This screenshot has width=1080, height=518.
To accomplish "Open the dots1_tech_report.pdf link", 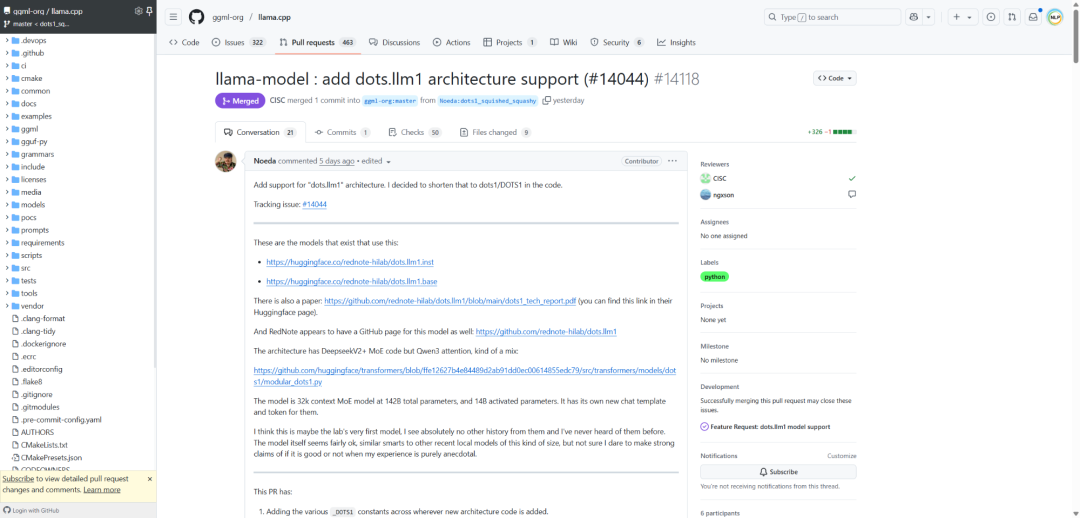I will point(450,301).
